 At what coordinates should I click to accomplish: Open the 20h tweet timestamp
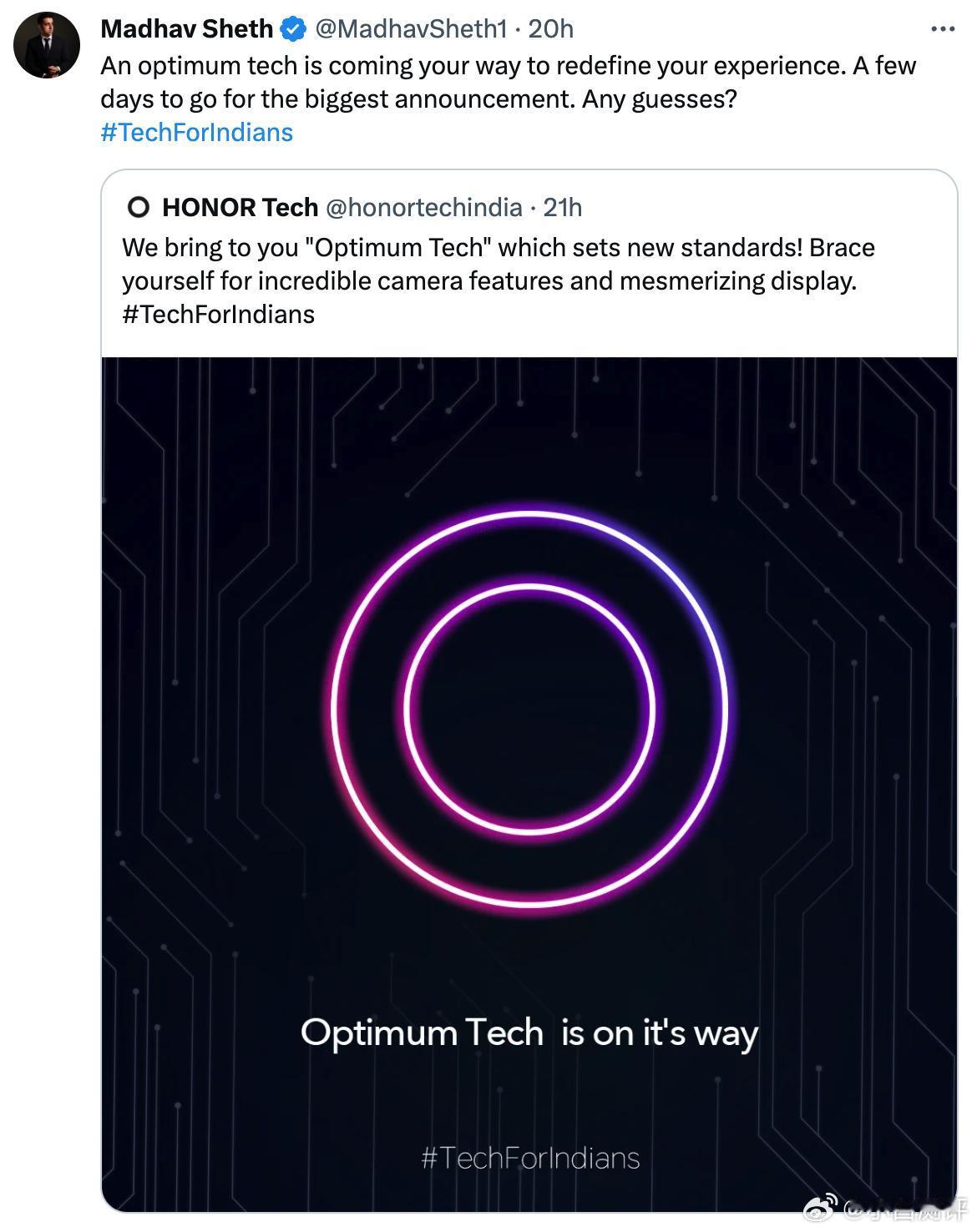click(x=551, y=29)
